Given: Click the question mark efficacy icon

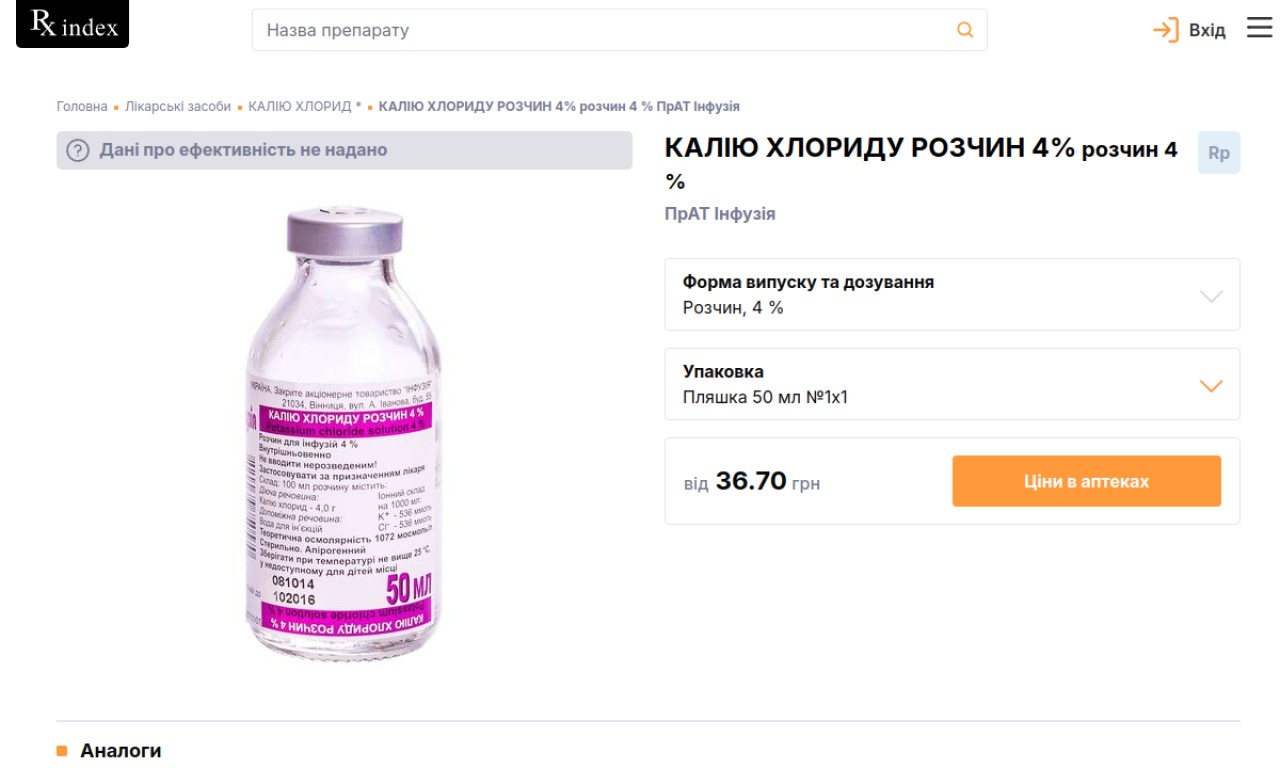Looking at the screenshot, I should 78,151.
